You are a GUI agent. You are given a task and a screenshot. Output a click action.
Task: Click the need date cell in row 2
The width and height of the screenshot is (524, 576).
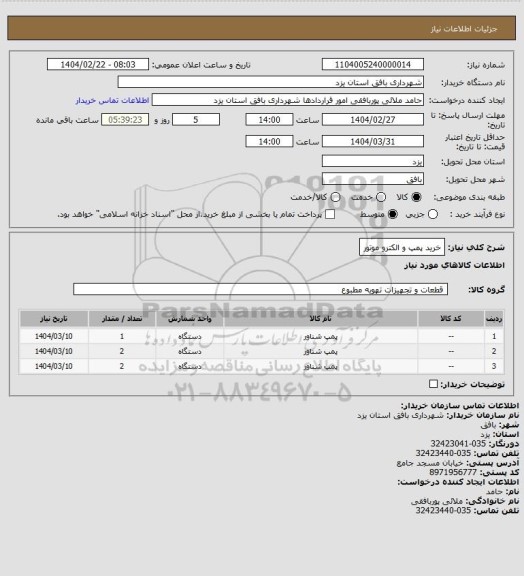54,352
